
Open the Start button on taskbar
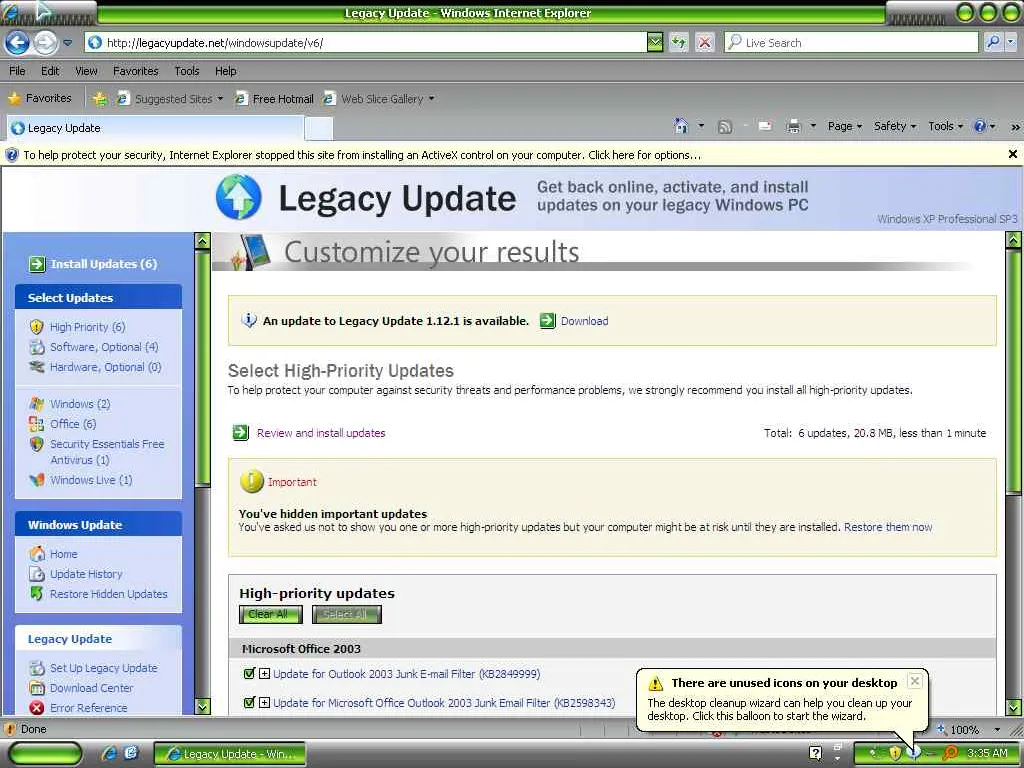44,753
